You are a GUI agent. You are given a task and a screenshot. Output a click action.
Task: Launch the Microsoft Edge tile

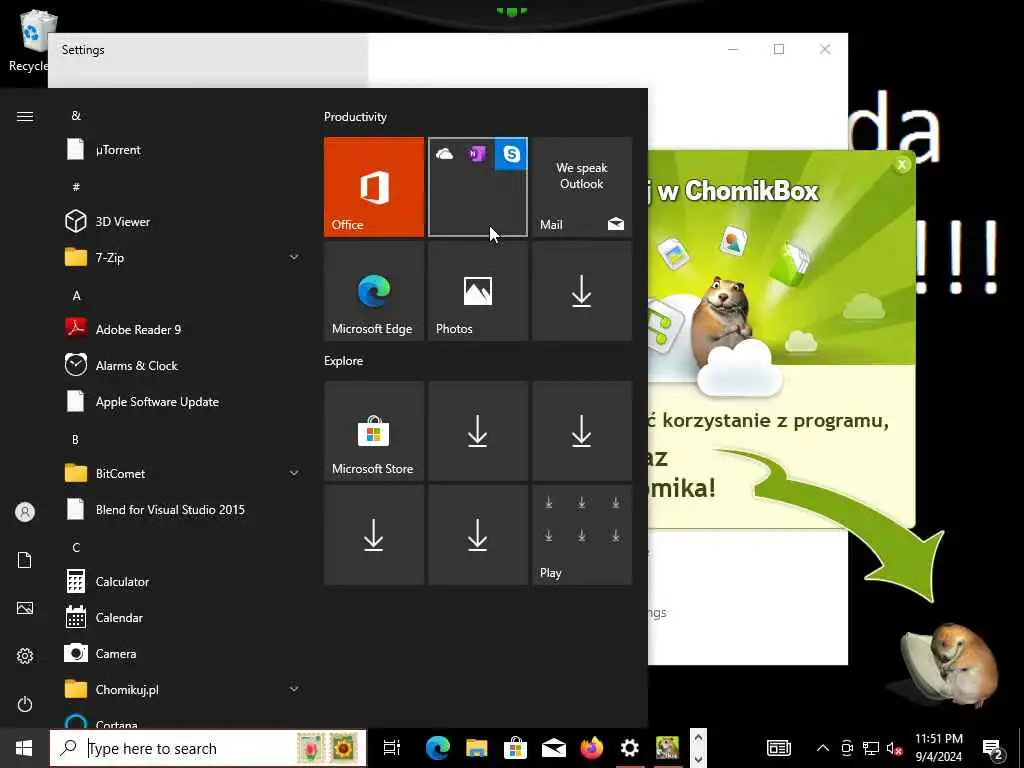point(374,291)
